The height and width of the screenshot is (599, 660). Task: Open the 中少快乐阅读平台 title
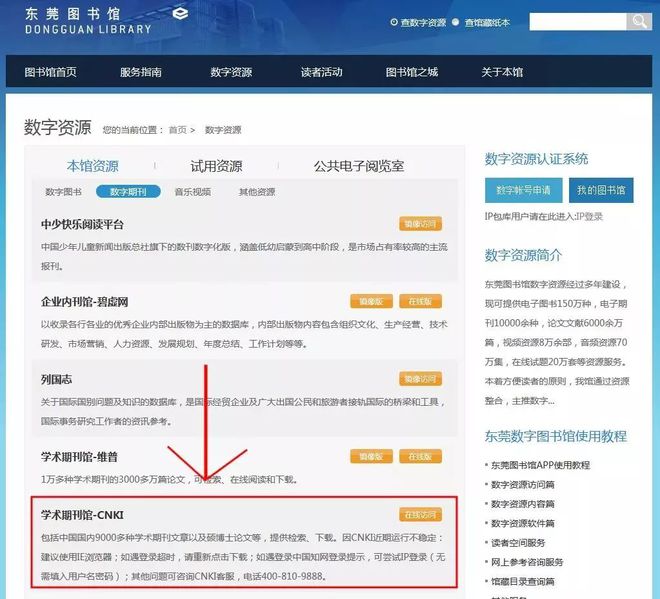pyautogui.click(x=82, y=224)
